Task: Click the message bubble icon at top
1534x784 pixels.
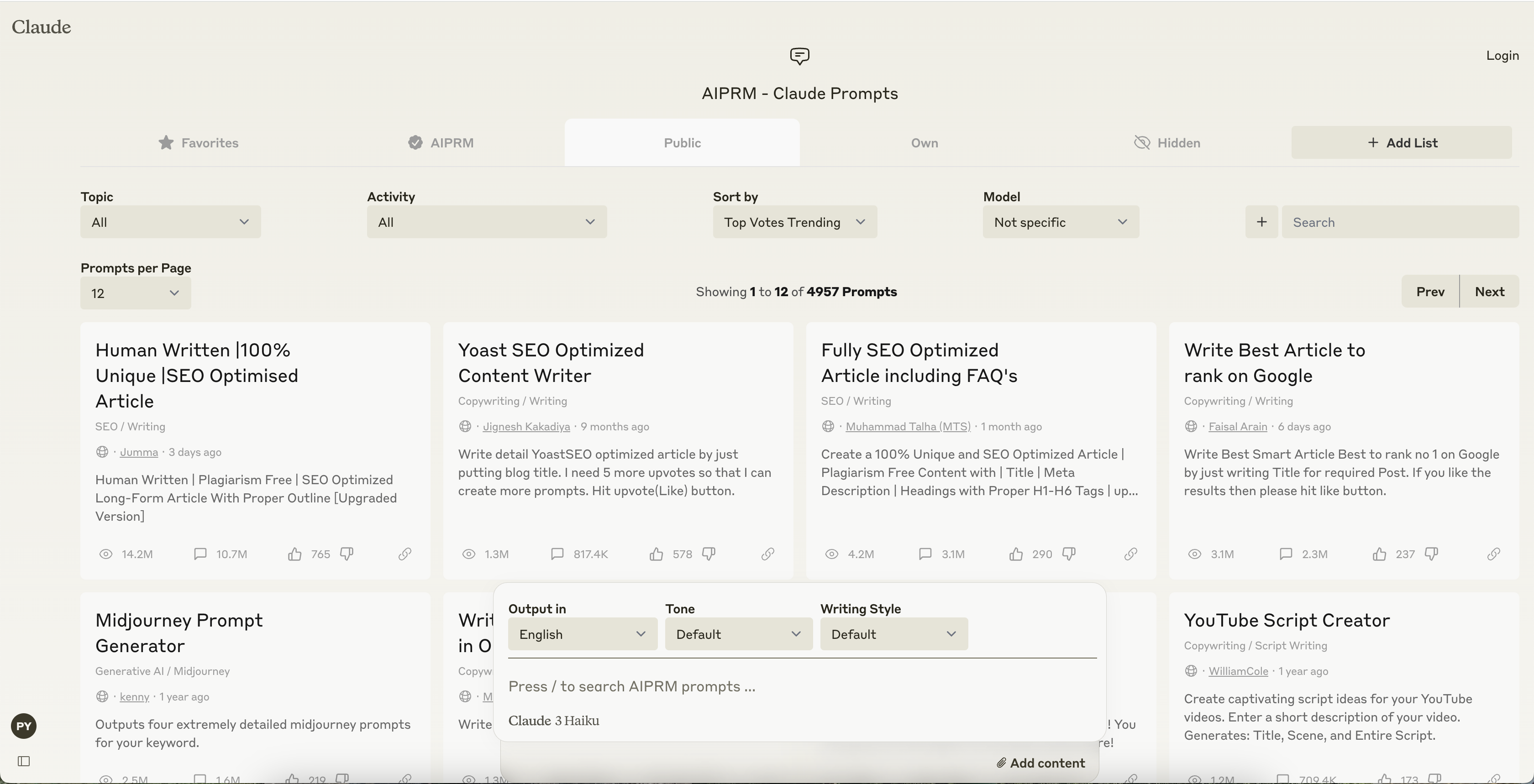Action: tap(800, 55)
